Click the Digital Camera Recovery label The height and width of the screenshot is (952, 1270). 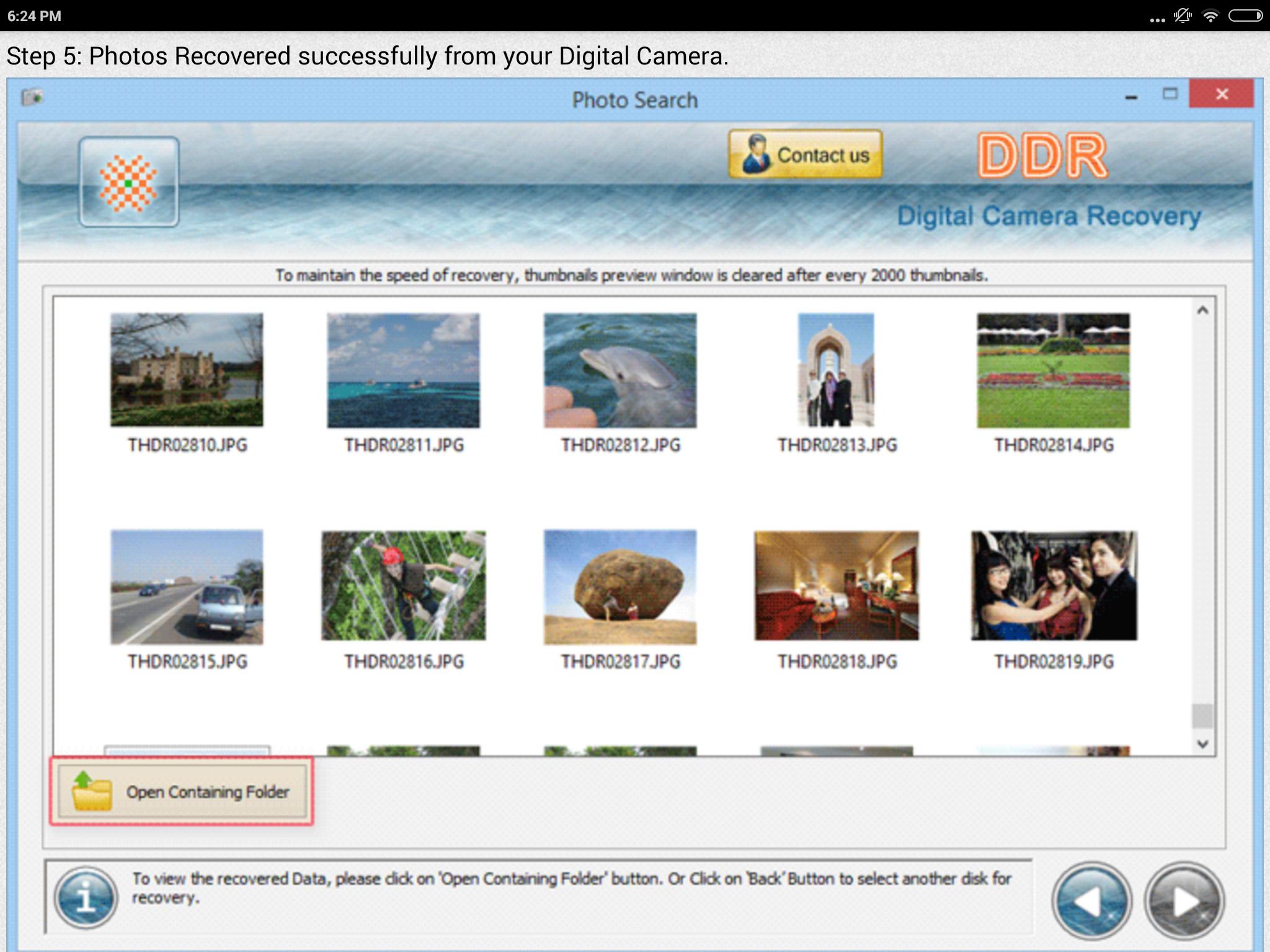pyautogui.click(x=1049, y=216)
